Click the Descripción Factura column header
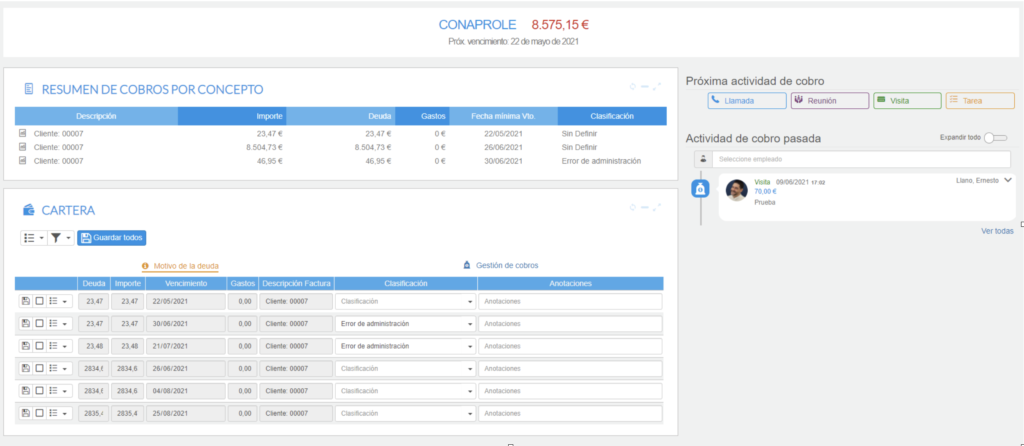 click(x=297, y=283)
